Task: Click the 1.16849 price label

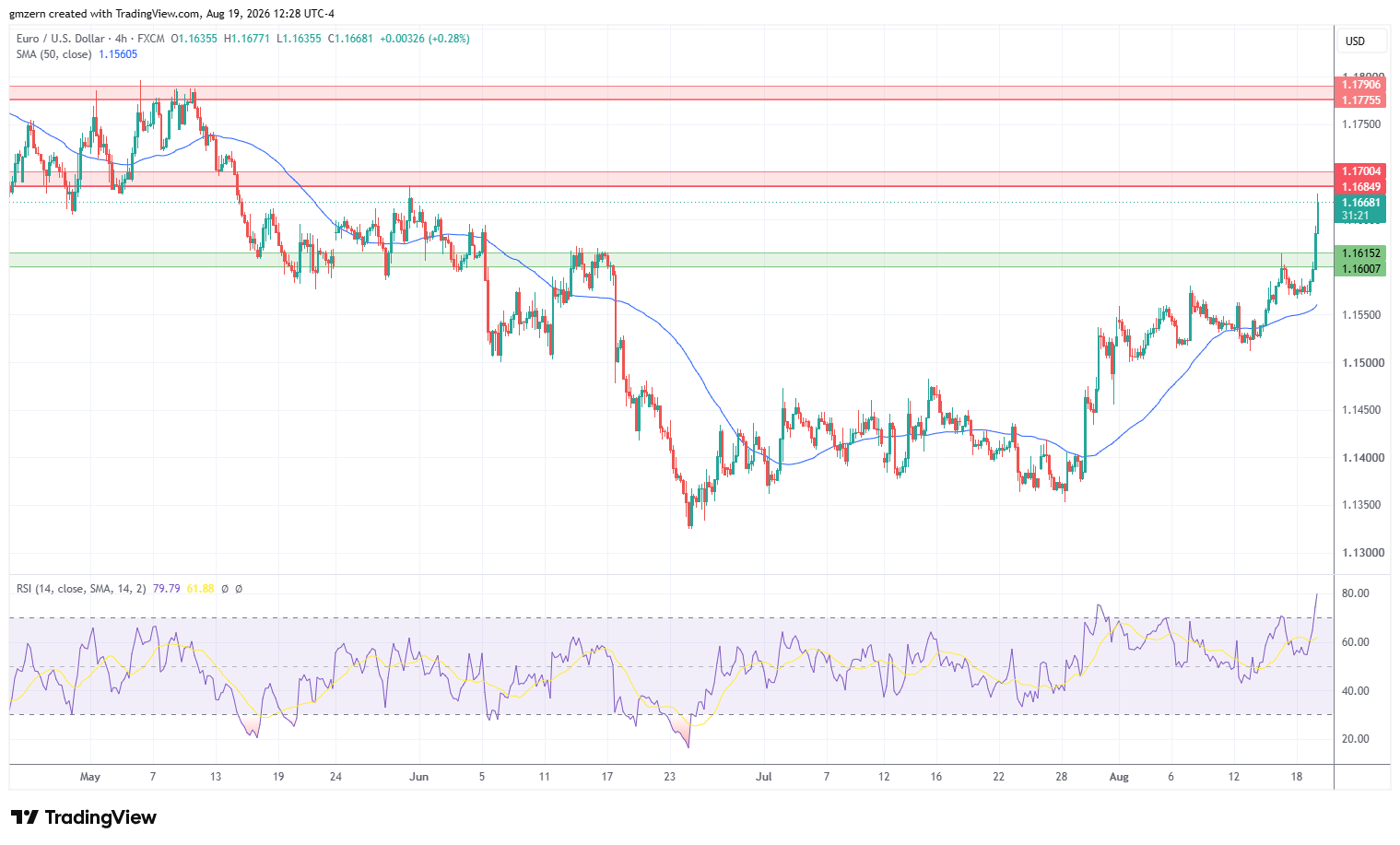Action: (x=1360, y=187)
